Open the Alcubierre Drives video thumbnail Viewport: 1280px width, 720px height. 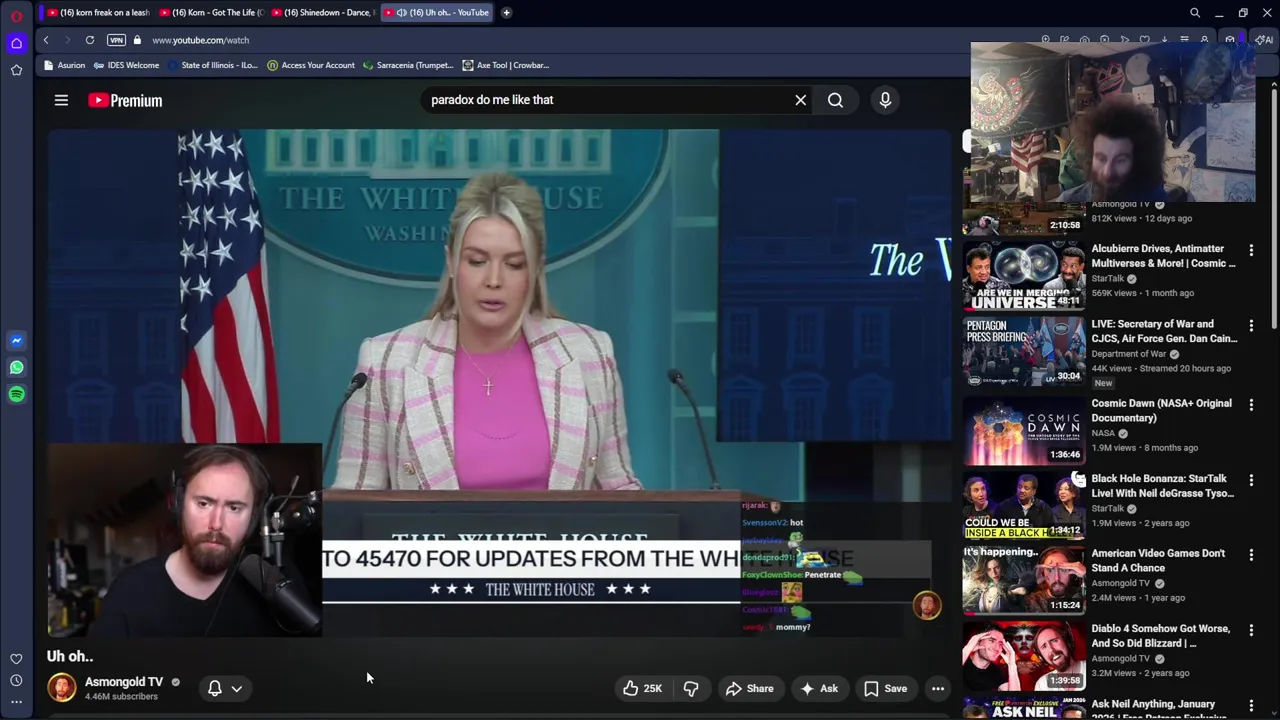point(1024,275)
